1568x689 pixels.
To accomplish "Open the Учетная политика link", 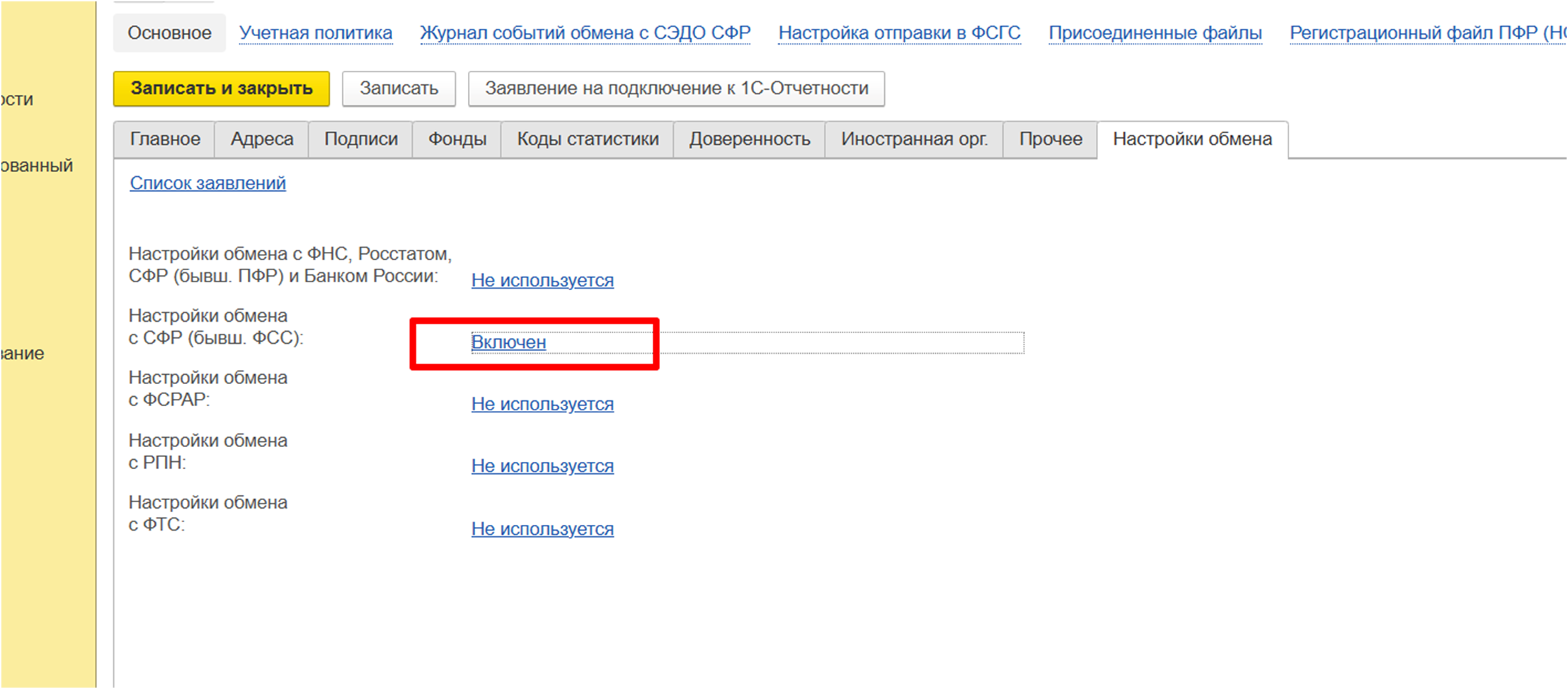I will pos(315,33).
